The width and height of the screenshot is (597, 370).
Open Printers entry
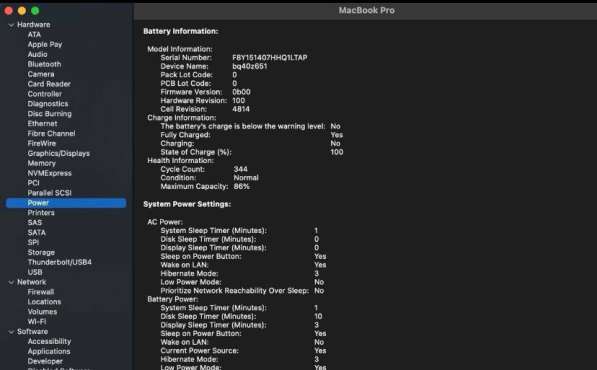tap(41, 213)
